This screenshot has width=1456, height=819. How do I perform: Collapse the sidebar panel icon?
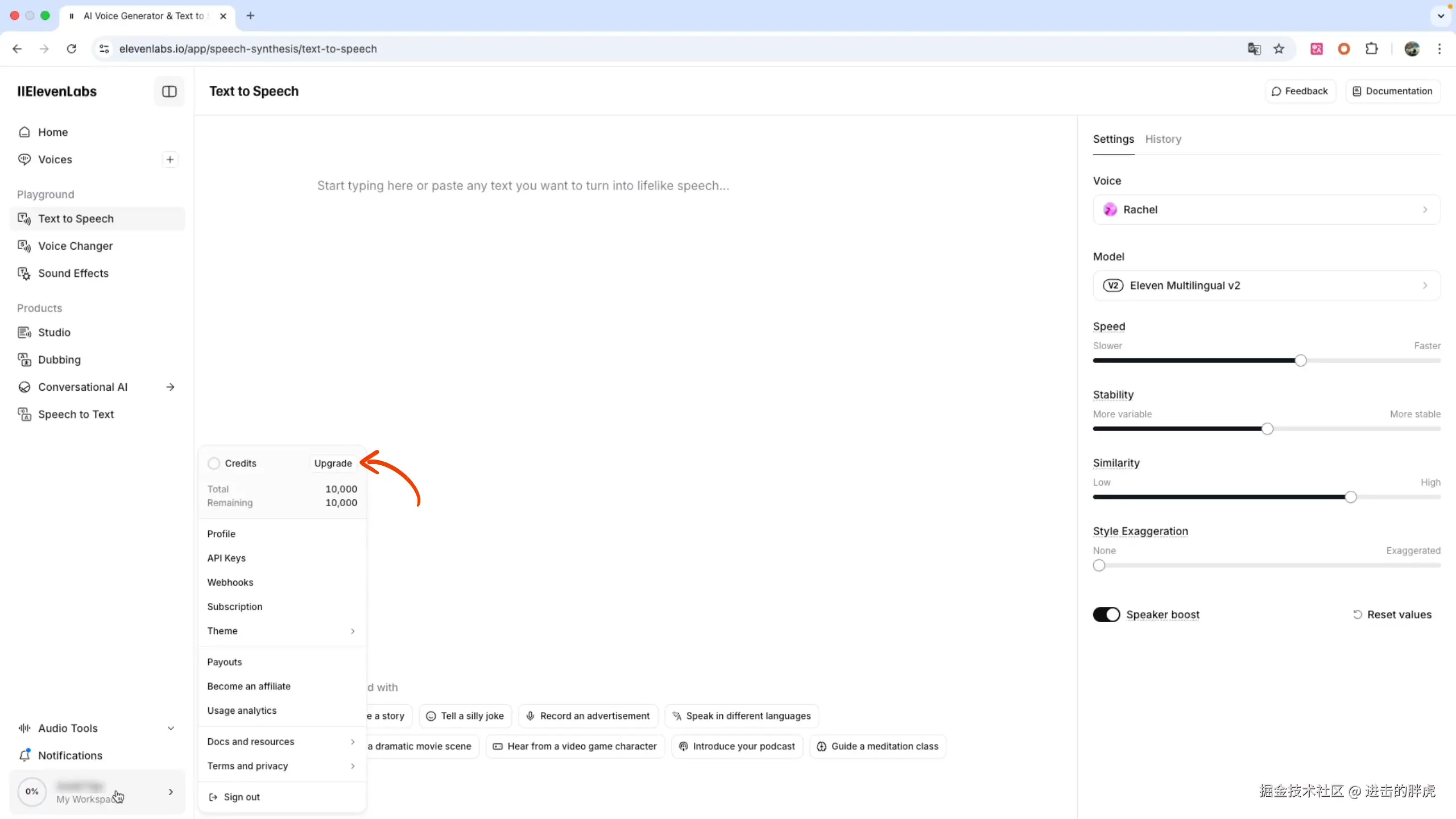[169, 92]
